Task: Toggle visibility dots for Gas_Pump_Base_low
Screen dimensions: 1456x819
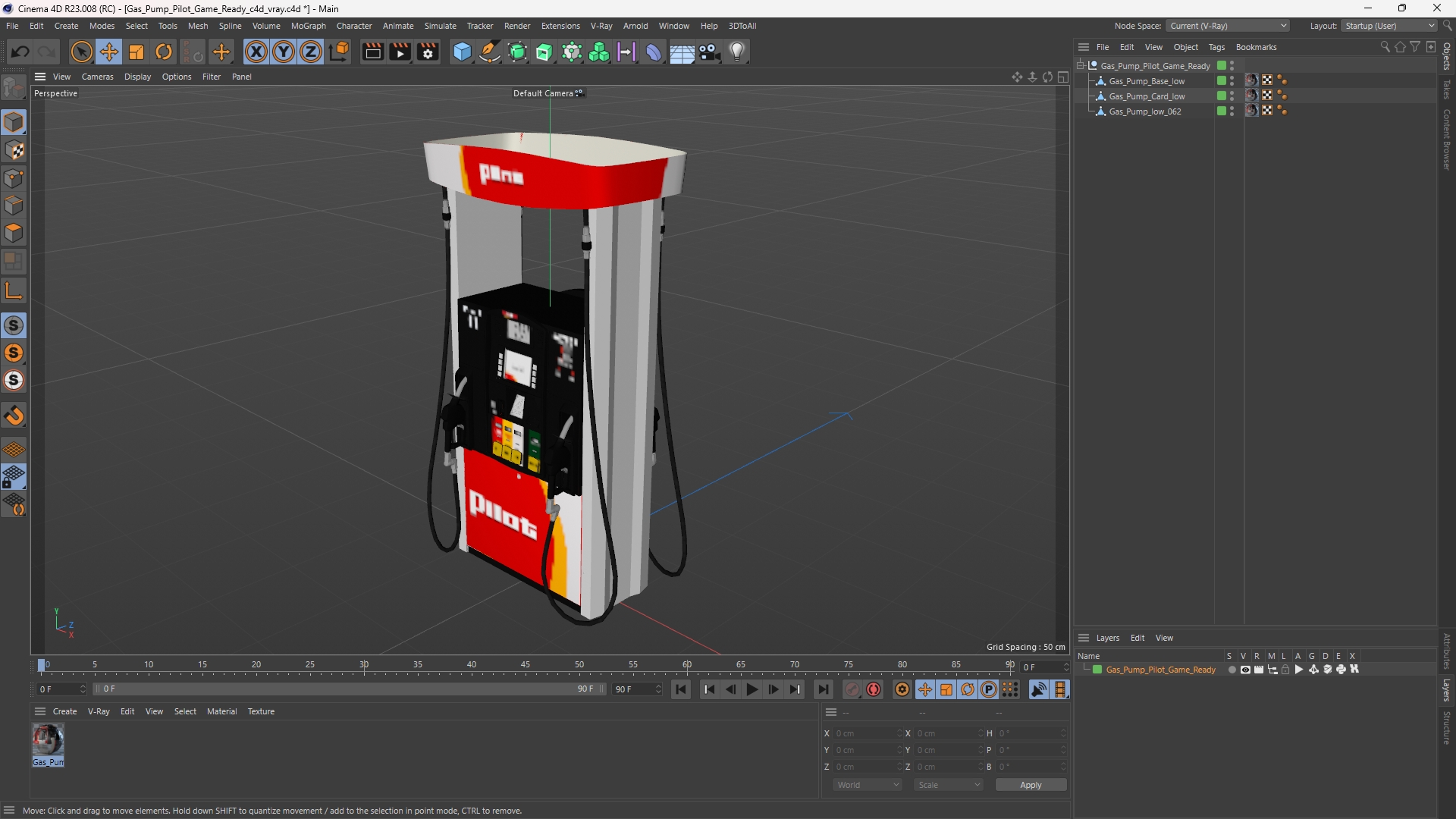Action: (1232, 81)
